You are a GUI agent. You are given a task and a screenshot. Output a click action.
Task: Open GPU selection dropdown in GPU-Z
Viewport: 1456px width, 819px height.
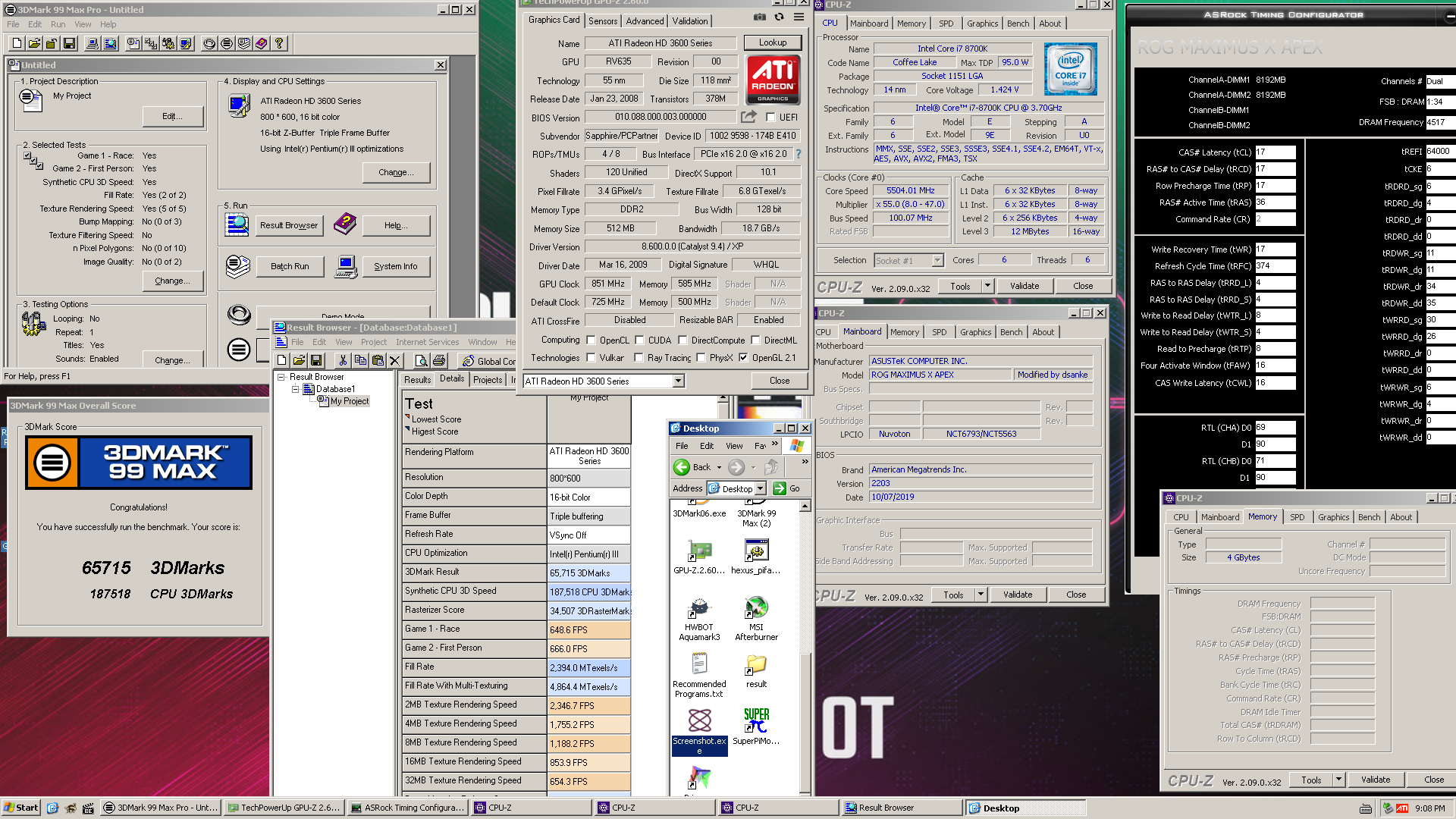[x=678, y=381]
